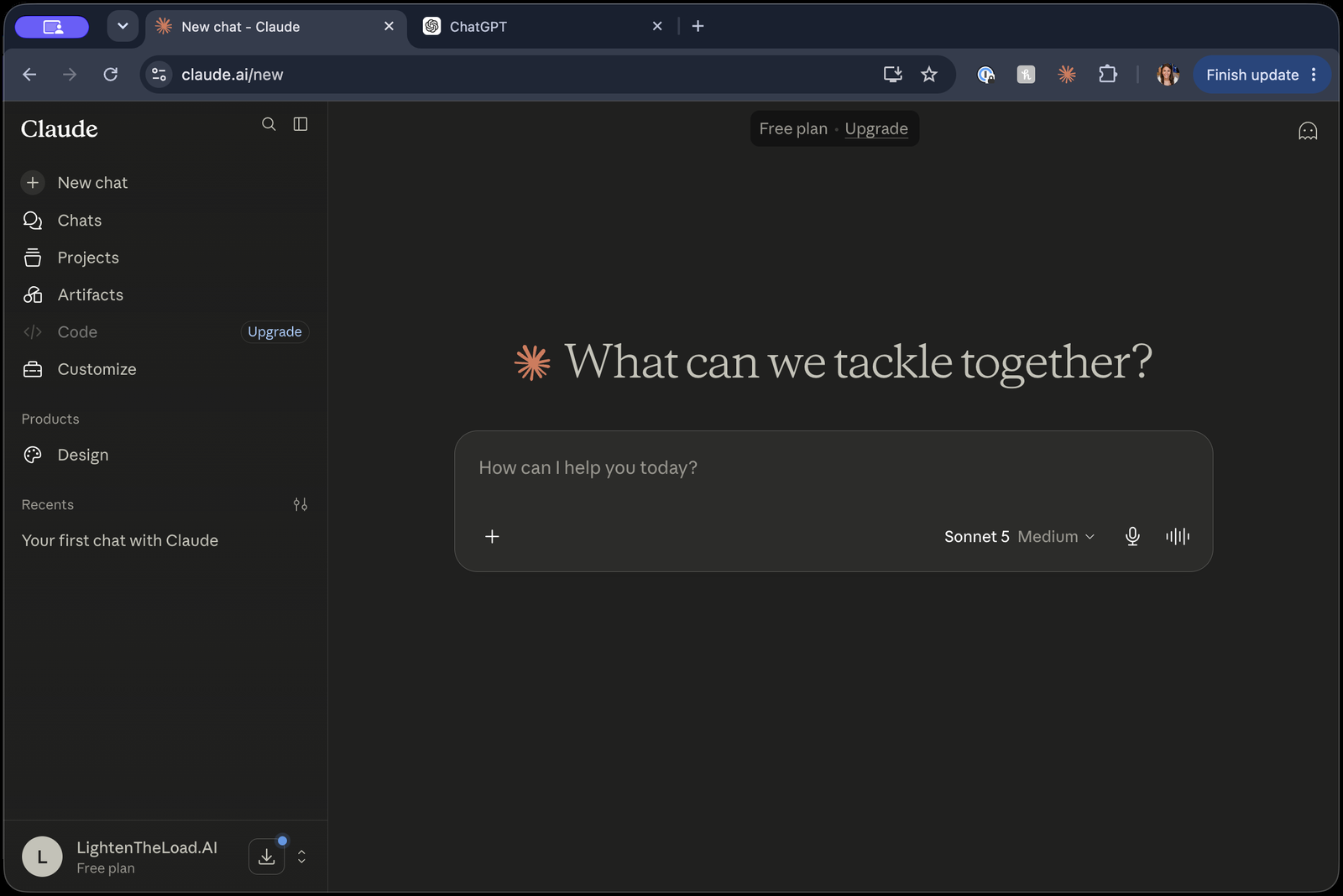Open the Extensions puzzle icon
The width and height of the screenshot is (1343, 896).
coord(1108,75)
